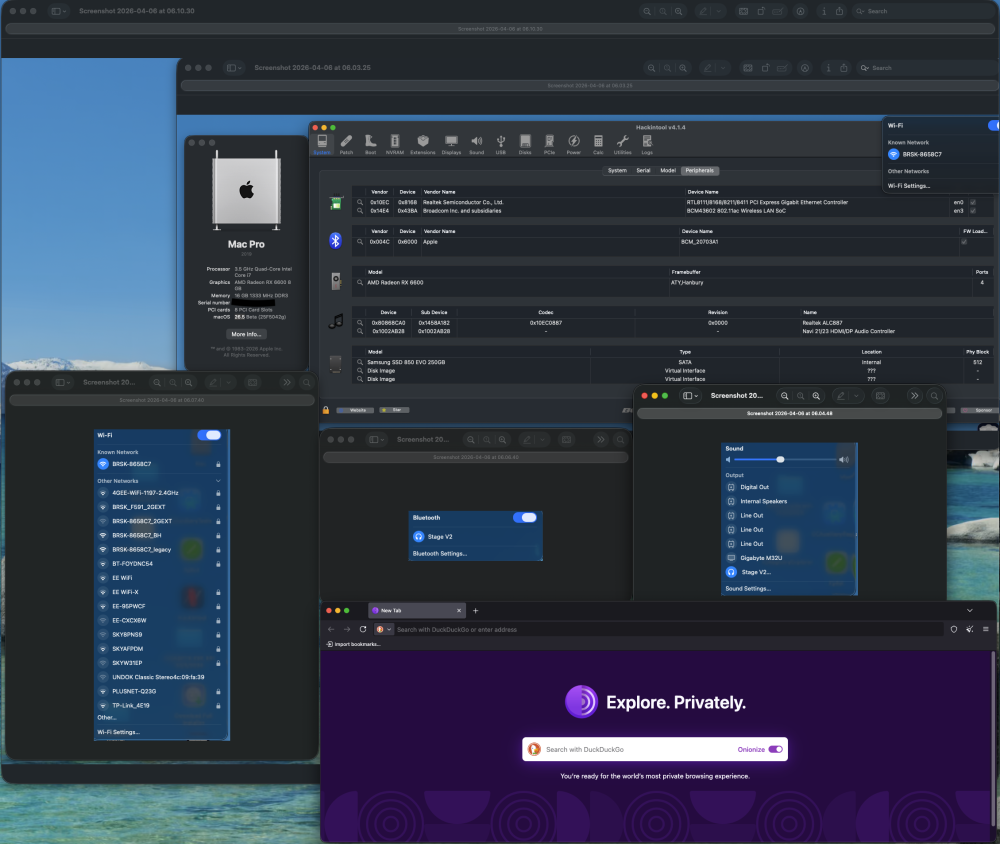The width and height of the screenshot is (1000, 844).
Task: Toggle the en0 checkbox in Hackintool network table
Action: [x=973, y=202]
